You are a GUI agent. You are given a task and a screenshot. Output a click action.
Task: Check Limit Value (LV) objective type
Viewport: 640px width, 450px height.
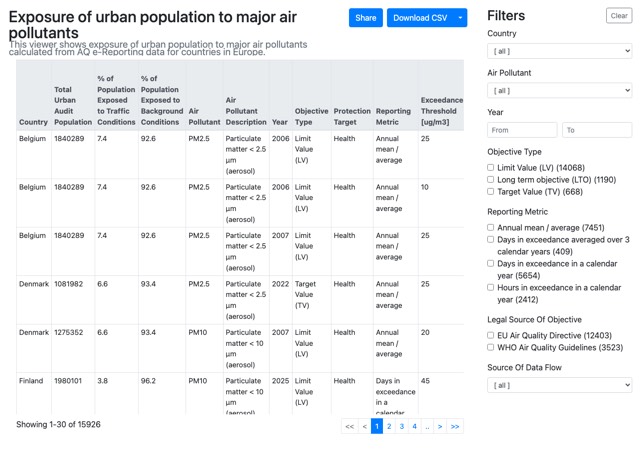(491, 167)
